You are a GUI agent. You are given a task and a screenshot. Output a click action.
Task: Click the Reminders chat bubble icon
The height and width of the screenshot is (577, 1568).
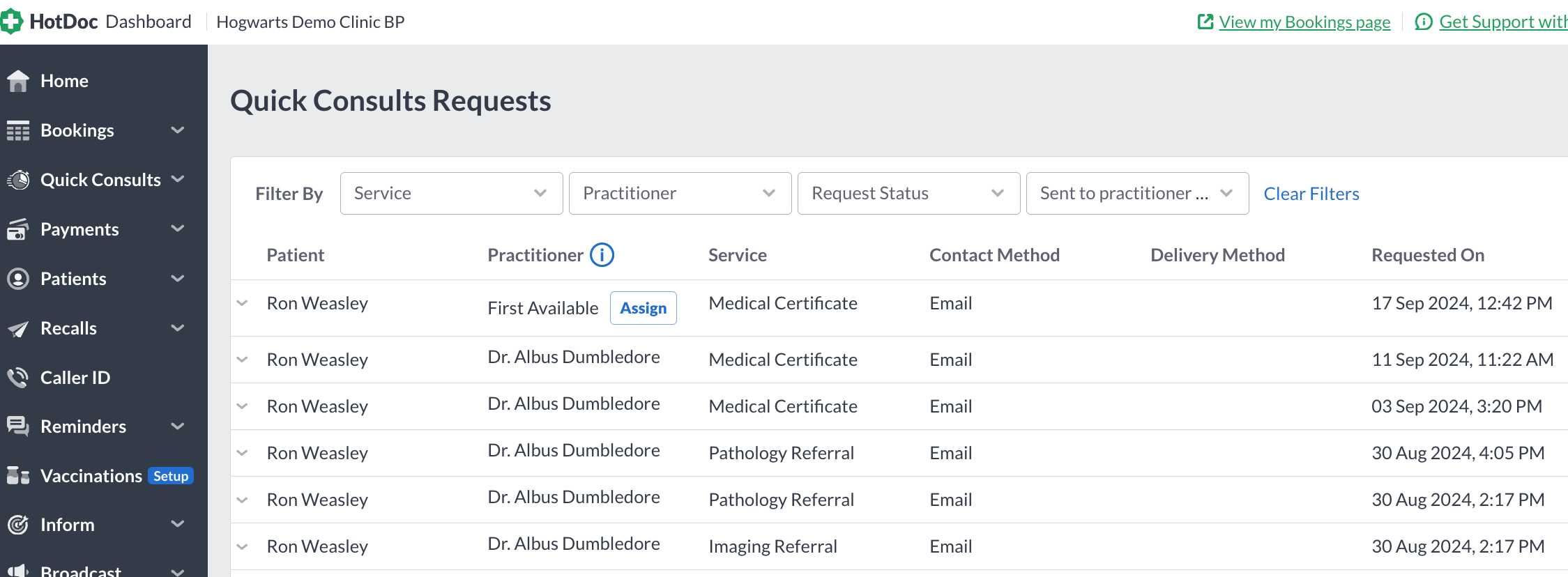coord(18,426)
